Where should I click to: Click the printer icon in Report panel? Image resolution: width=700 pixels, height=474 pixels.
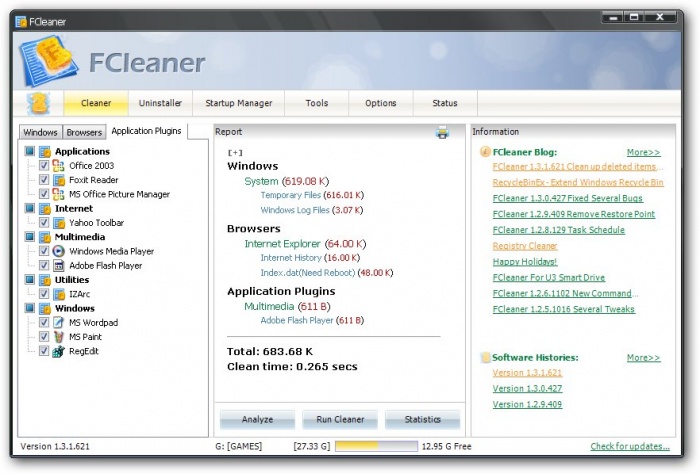(442, 132)
